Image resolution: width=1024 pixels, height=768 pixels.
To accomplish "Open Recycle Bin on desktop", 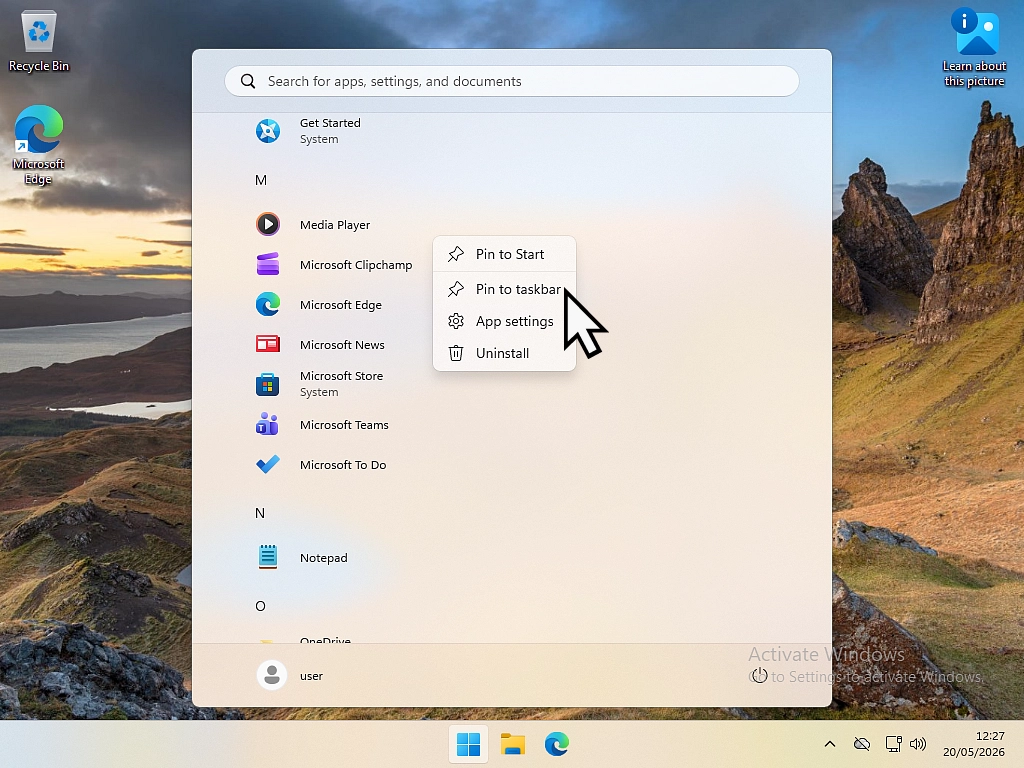I will 39,41.
